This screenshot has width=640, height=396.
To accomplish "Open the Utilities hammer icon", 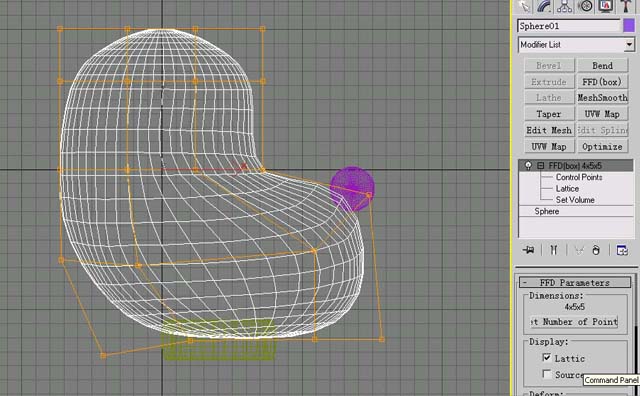I will click(626, 6).
